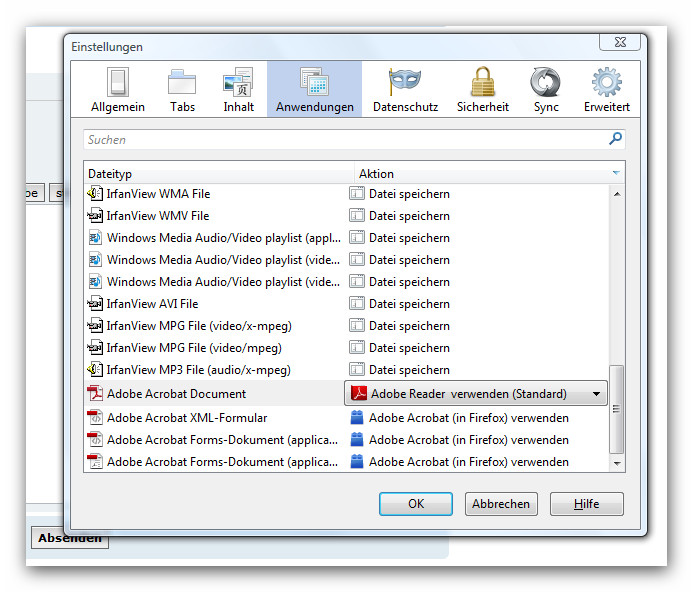Open the Inhalt settings panel
The height and width of the screenshot is (592, 693).
238,90
